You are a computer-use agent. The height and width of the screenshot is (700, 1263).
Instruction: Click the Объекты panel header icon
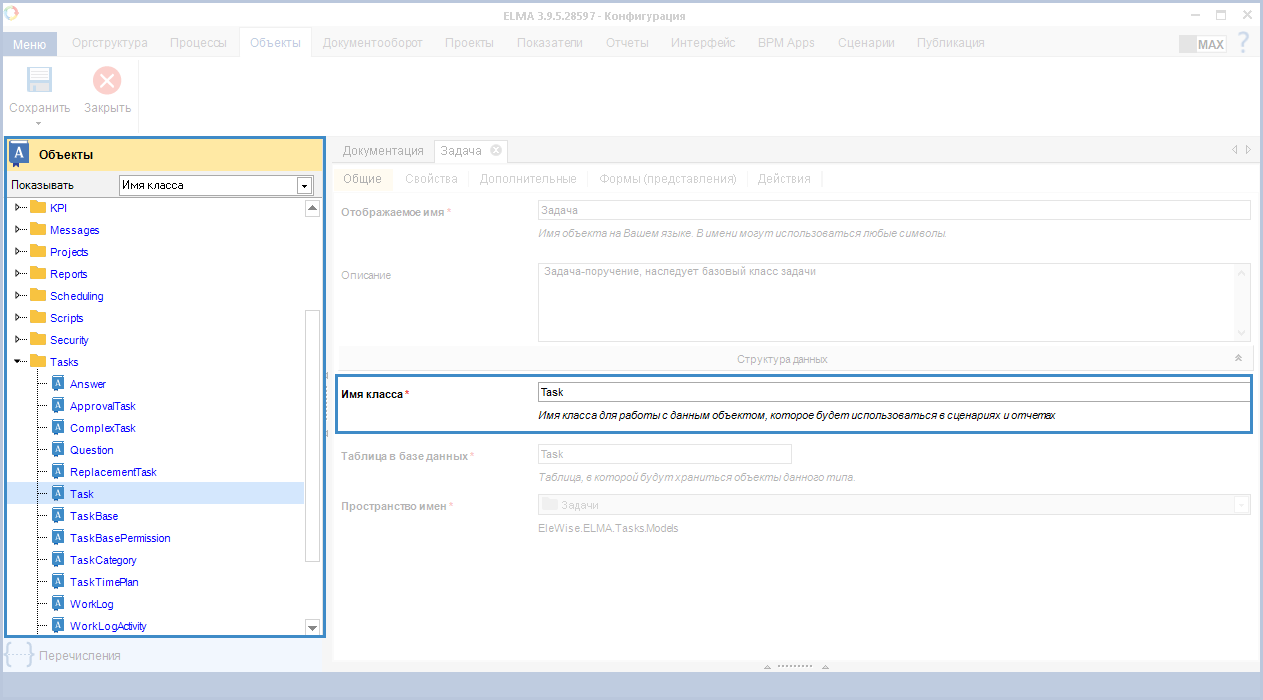point(18,154)
